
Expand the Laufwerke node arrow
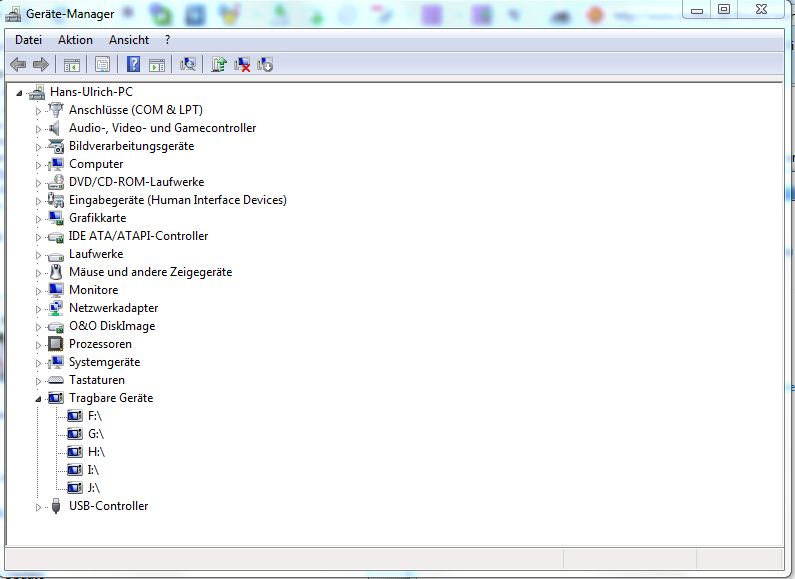coord(38,255)
